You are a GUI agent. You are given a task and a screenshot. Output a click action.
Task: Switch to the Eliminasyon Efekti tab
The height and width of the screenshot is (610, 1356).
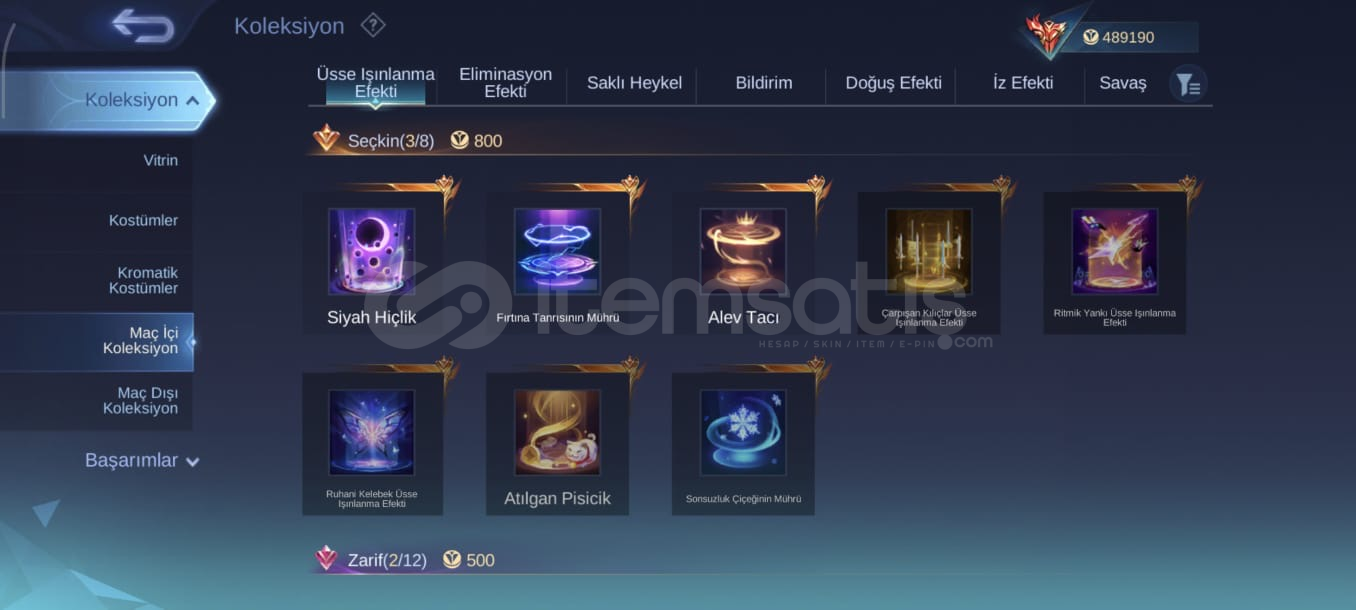pos(505,83)
